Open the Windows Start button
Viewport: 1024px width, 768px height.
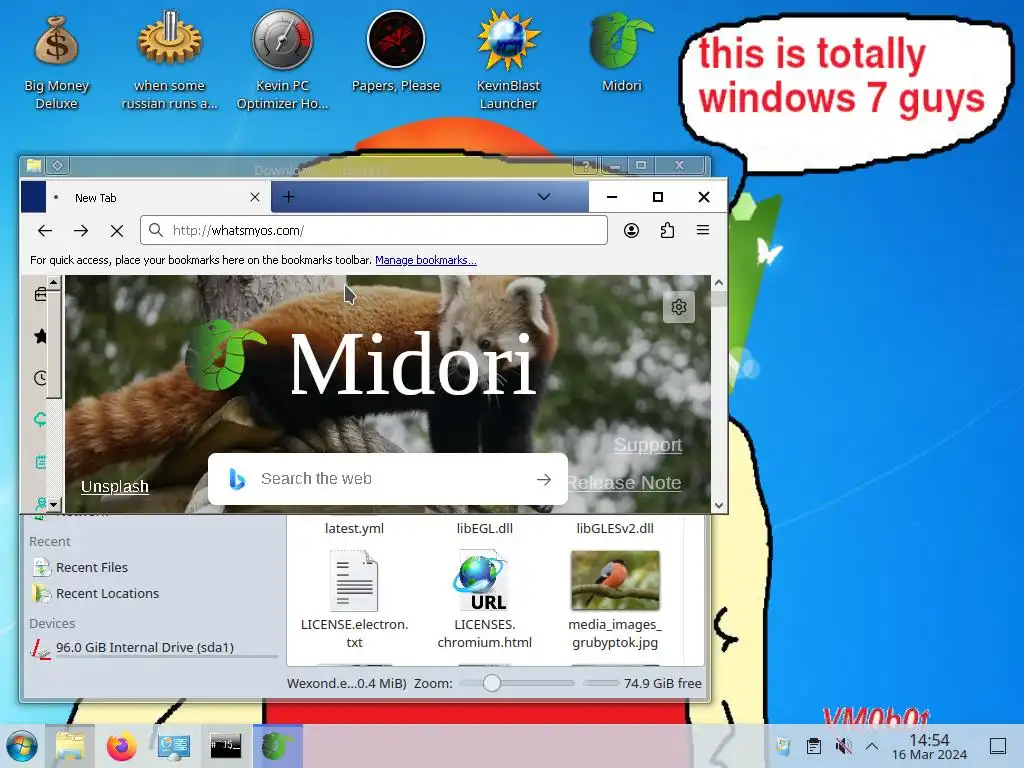tap(21, 746)
